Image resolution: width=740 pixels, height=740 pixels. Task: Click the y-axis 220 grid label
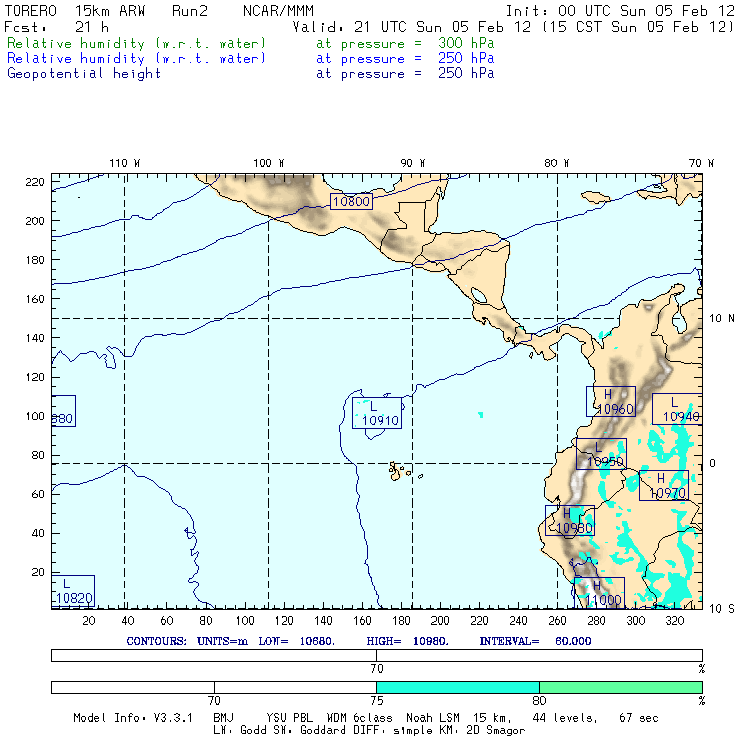35,182
